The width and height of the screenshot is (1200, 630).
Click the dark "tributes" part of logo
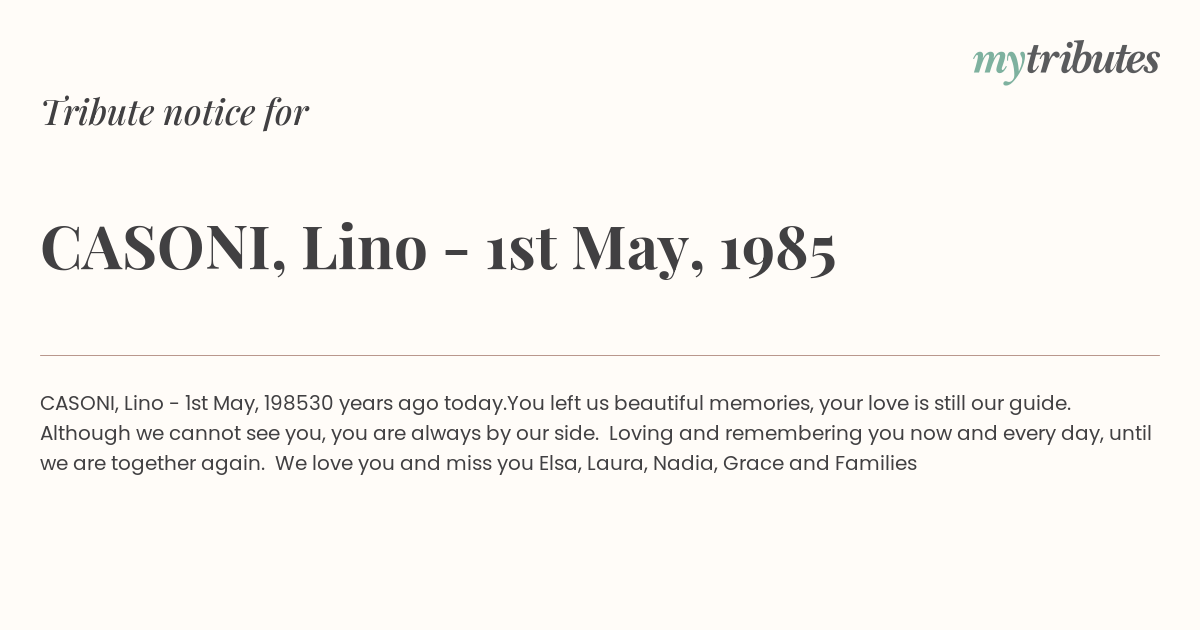click(x=1092, y=59)
